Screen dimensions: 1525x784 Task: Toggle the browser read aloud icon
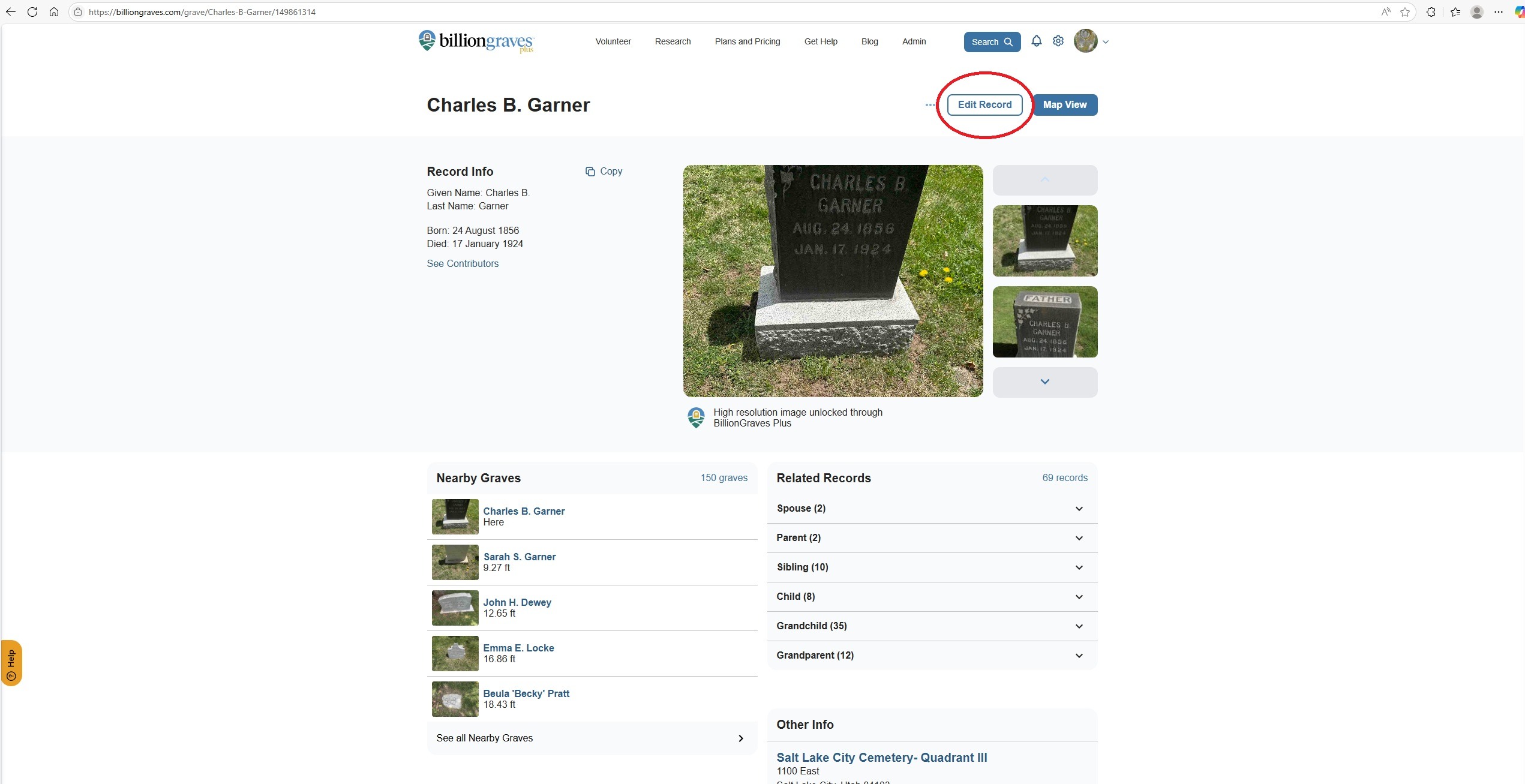coord(1385,12)
